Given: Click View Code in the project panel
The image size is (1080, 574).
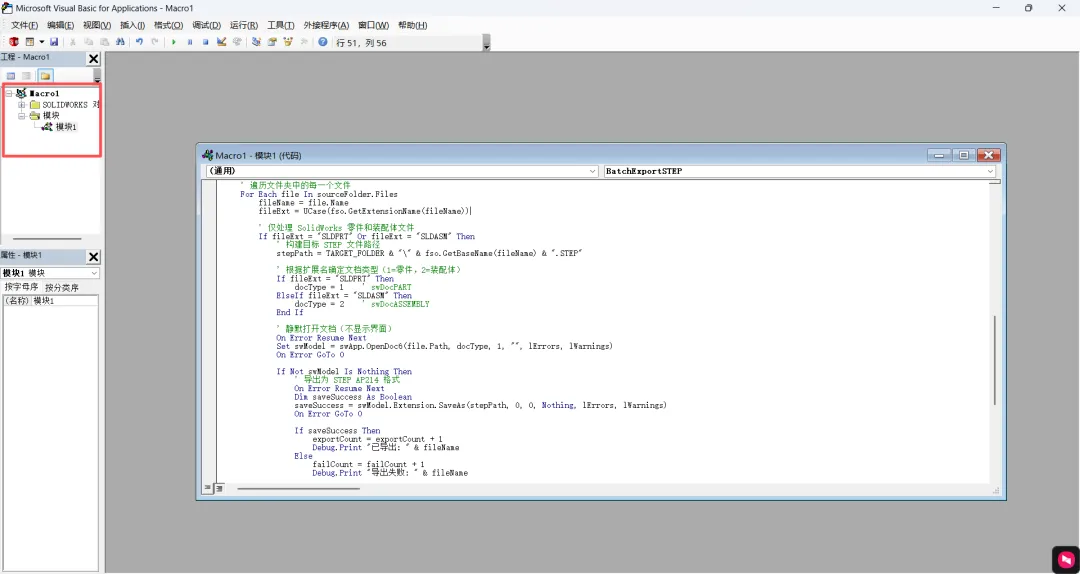Looking at the screenshot, I should coord(11,76).
